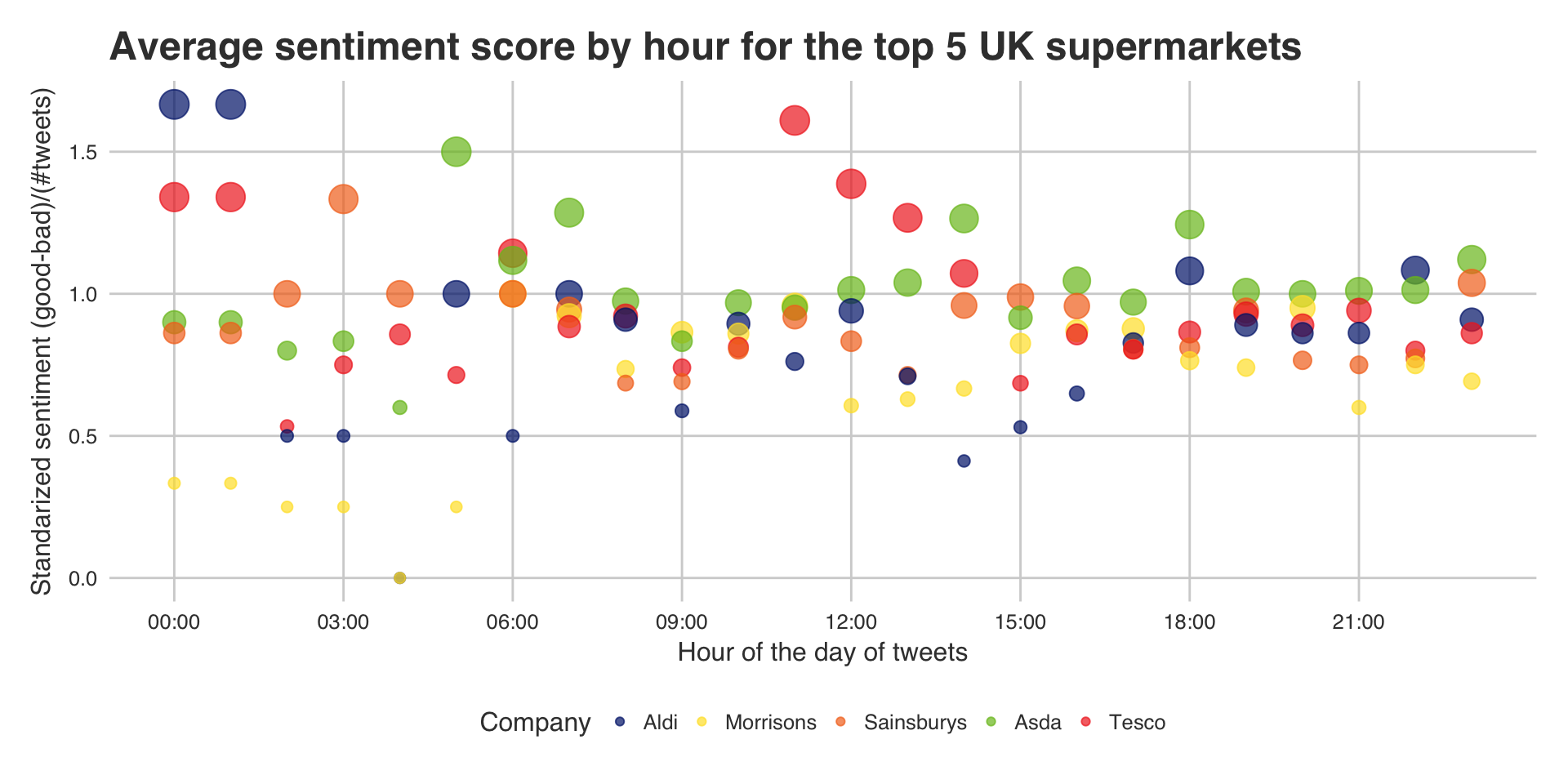Click the 0.0 y-axis tick label
1568x784 pixels.
pyautogui.click(x=78, y=579)
